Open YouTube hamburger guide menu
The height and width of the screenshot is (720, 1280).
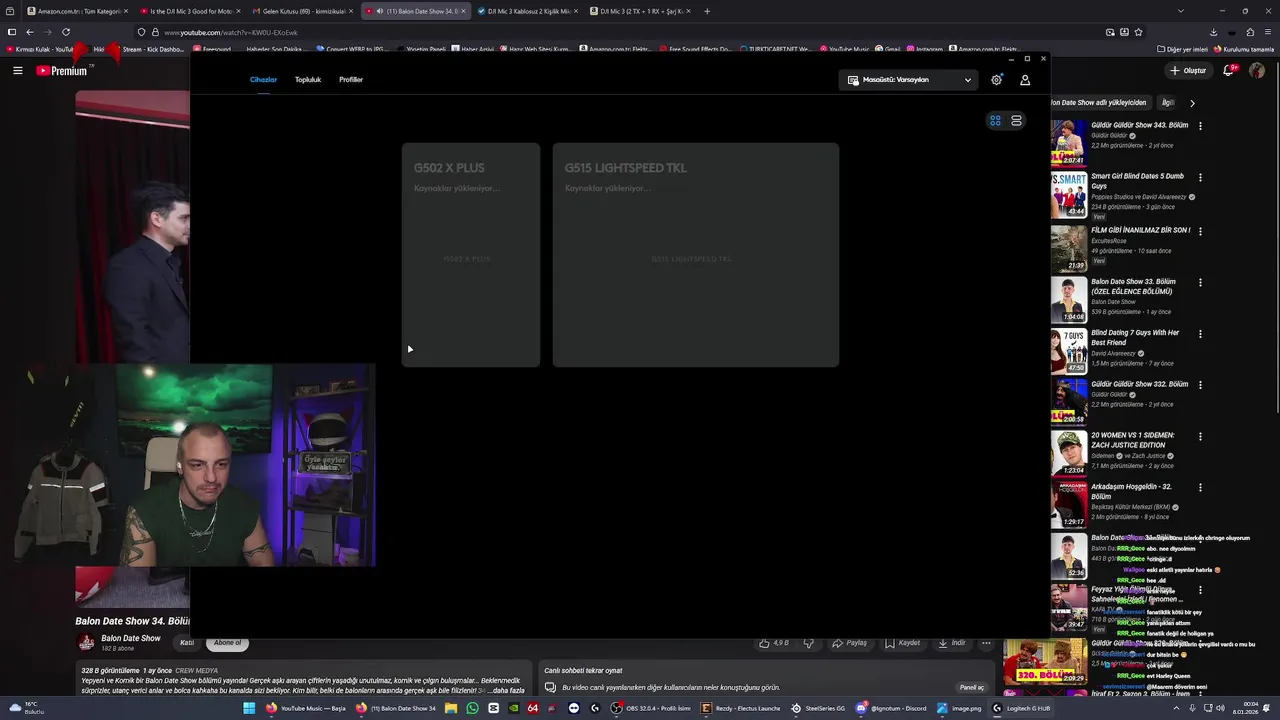point(17,70)
